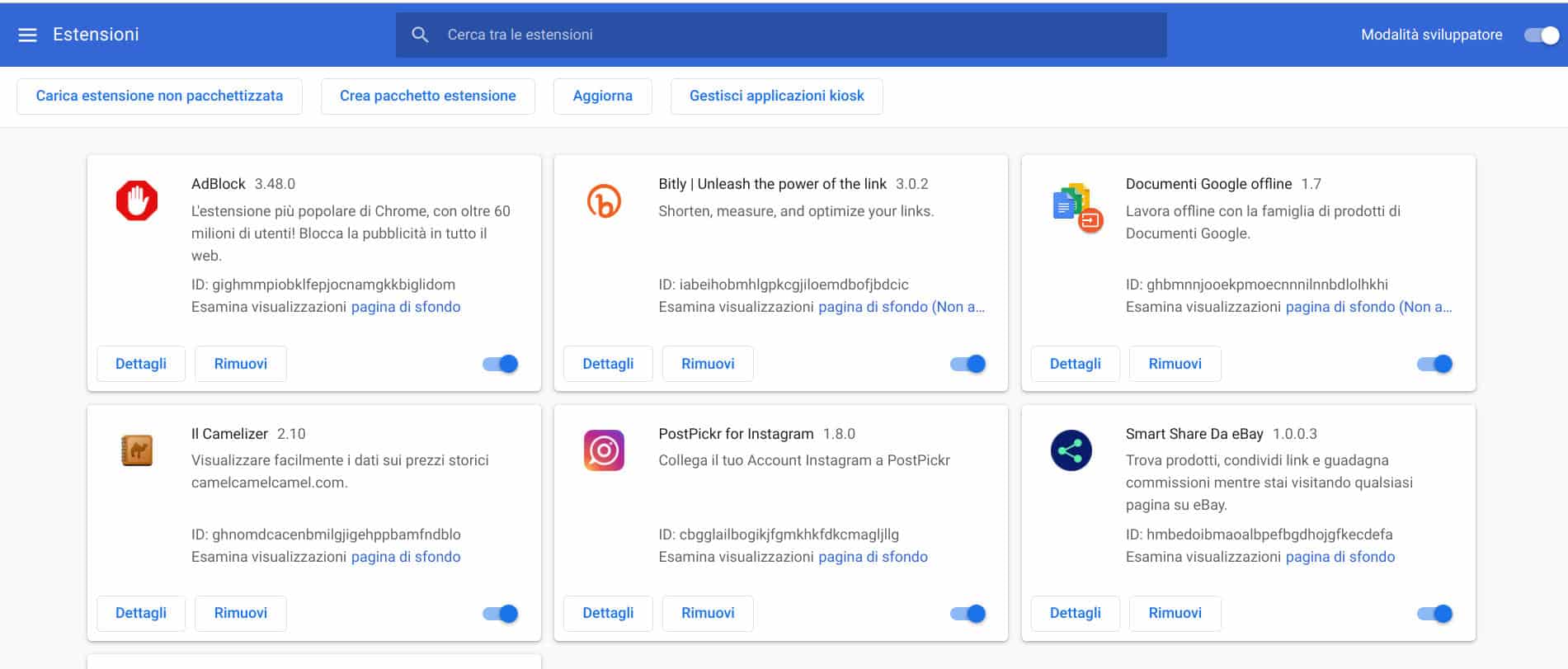Click Crea pacchetto estensione button

tap(428, 96)
